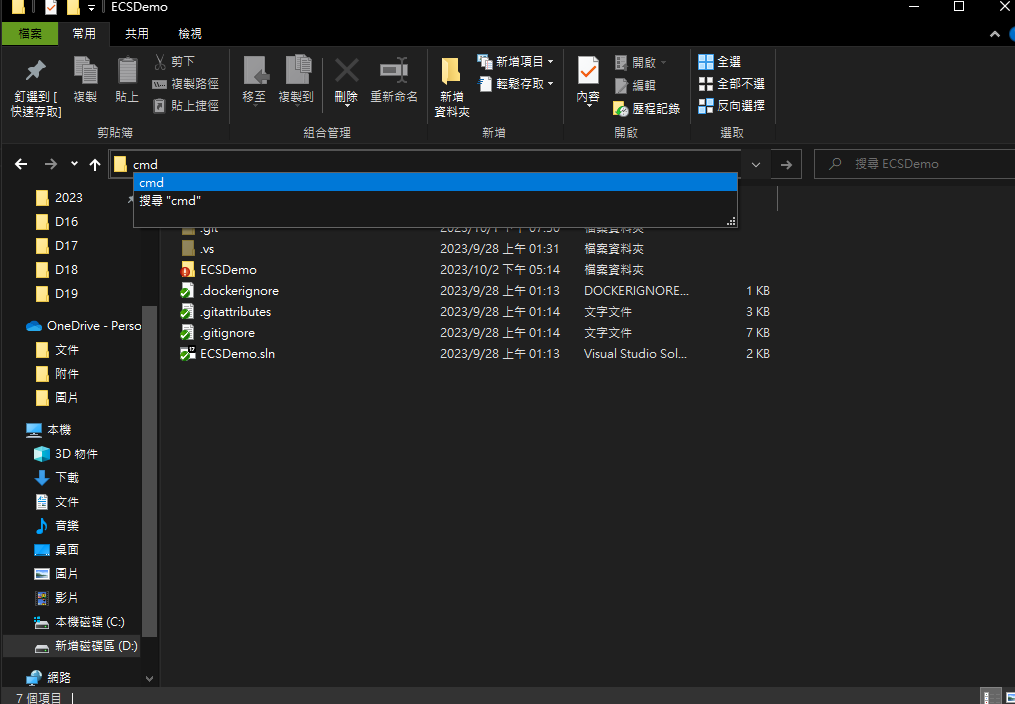
Task: Click the Rename (重新命名) icon
Action: [x=394, y=80]
